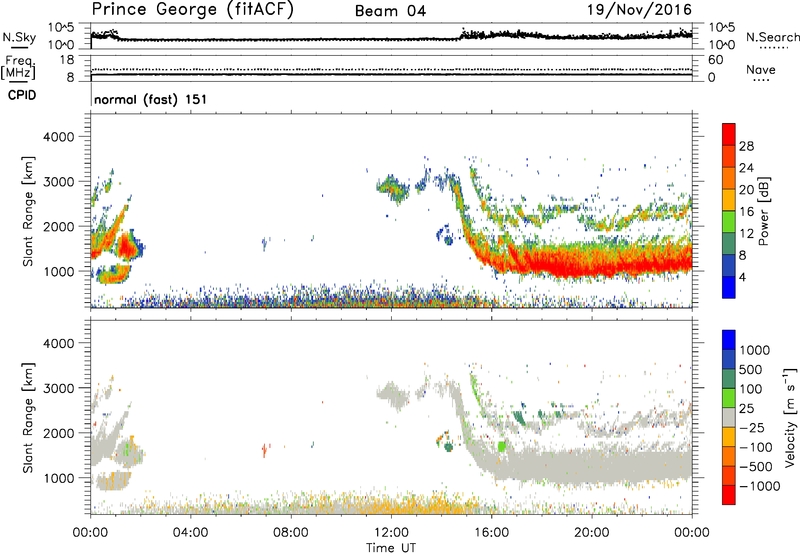Click the small green patch near 16:30 in velocity panel
The height and width of the screenshot is (554, 800).
[x=502, y=446]
